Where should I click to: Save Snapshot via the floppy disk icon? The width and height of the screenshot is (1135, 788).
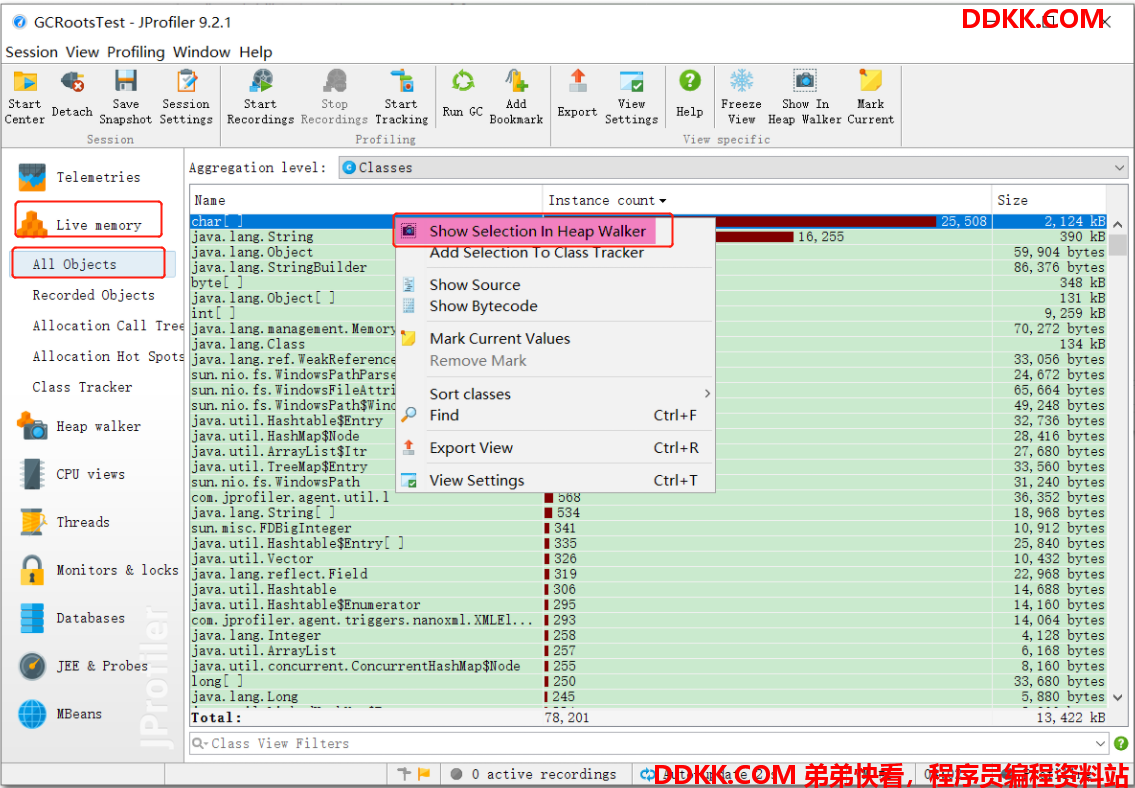click(x=125, y=97)
